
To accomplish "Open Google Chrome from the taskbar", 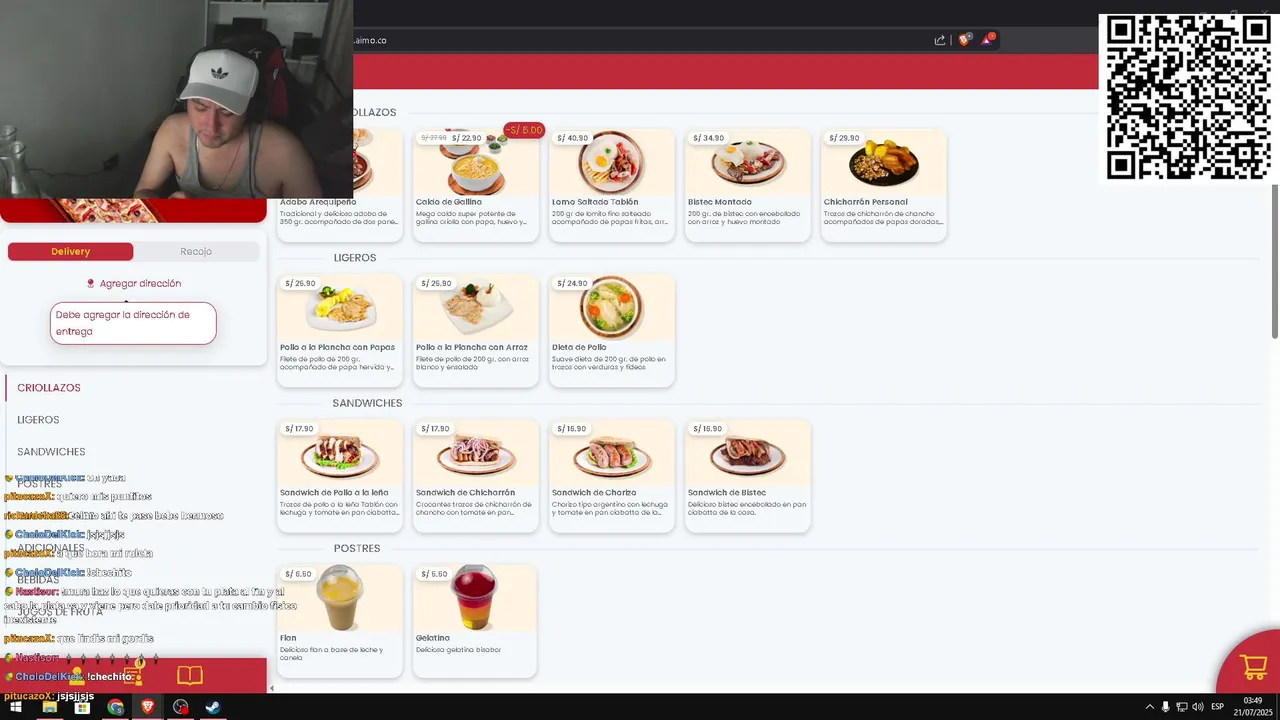I will click(115, 707).
